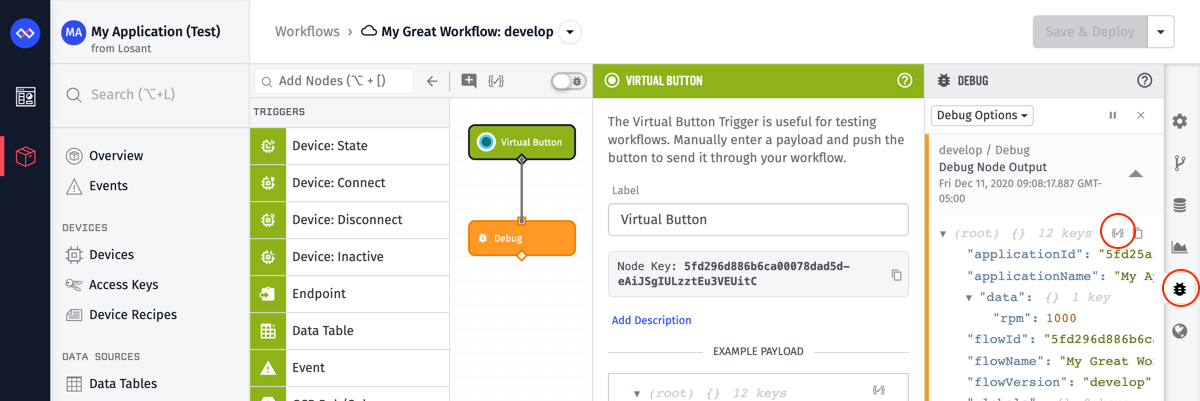Collapse the debug payload (root) node
Screen dimensions: 1200x401
pos(943,234)
